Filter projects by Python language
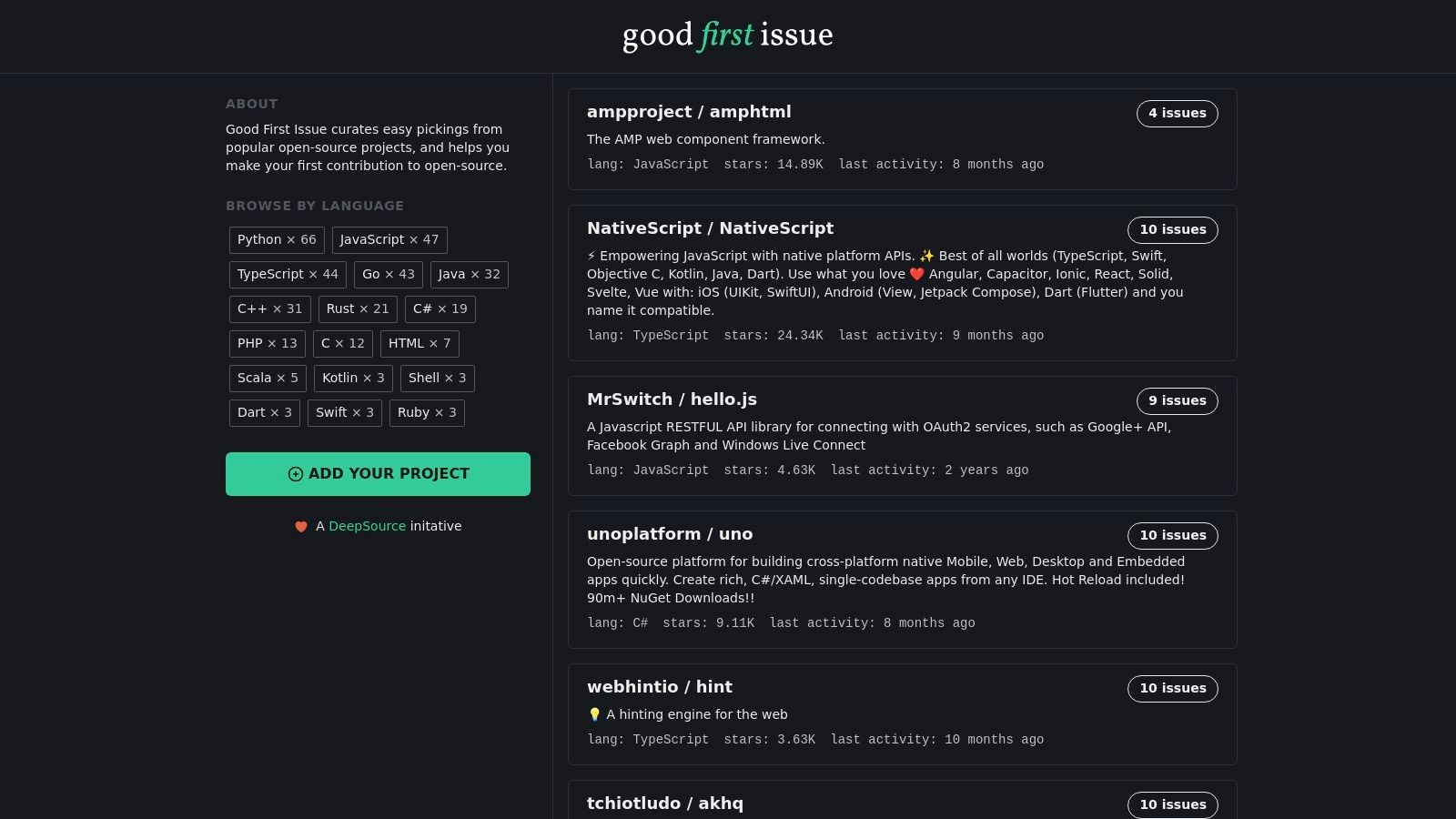 tap(277, 240)
